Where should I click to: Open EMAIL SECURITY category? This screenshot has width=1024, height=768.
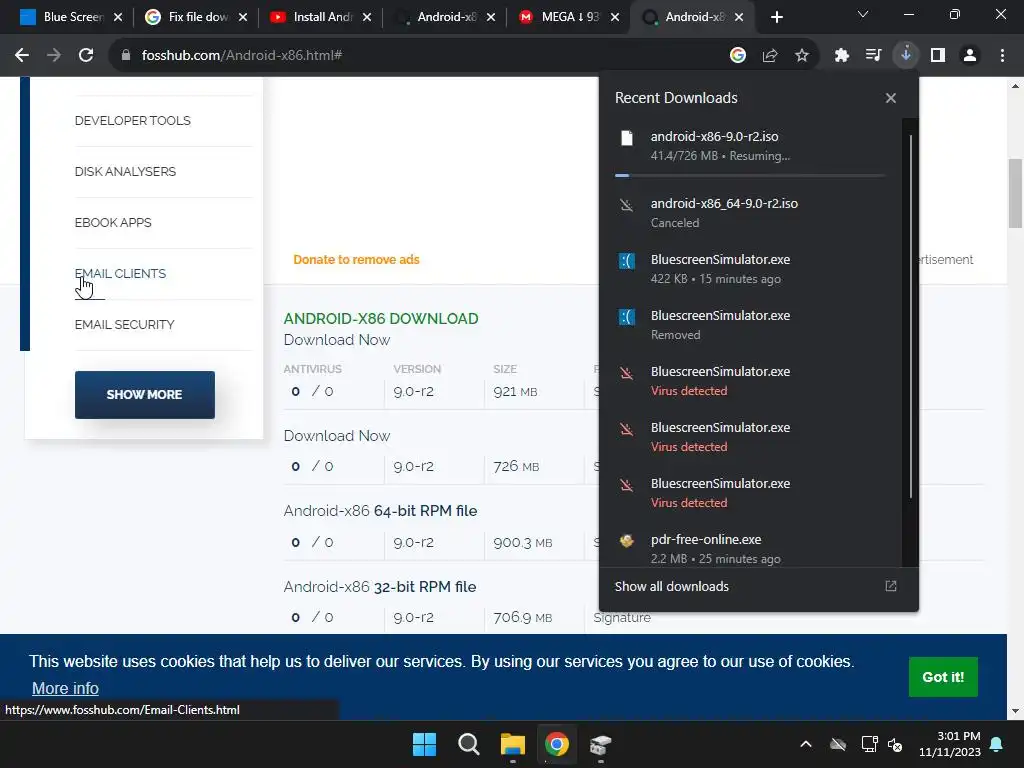click(x=124, y=325)
